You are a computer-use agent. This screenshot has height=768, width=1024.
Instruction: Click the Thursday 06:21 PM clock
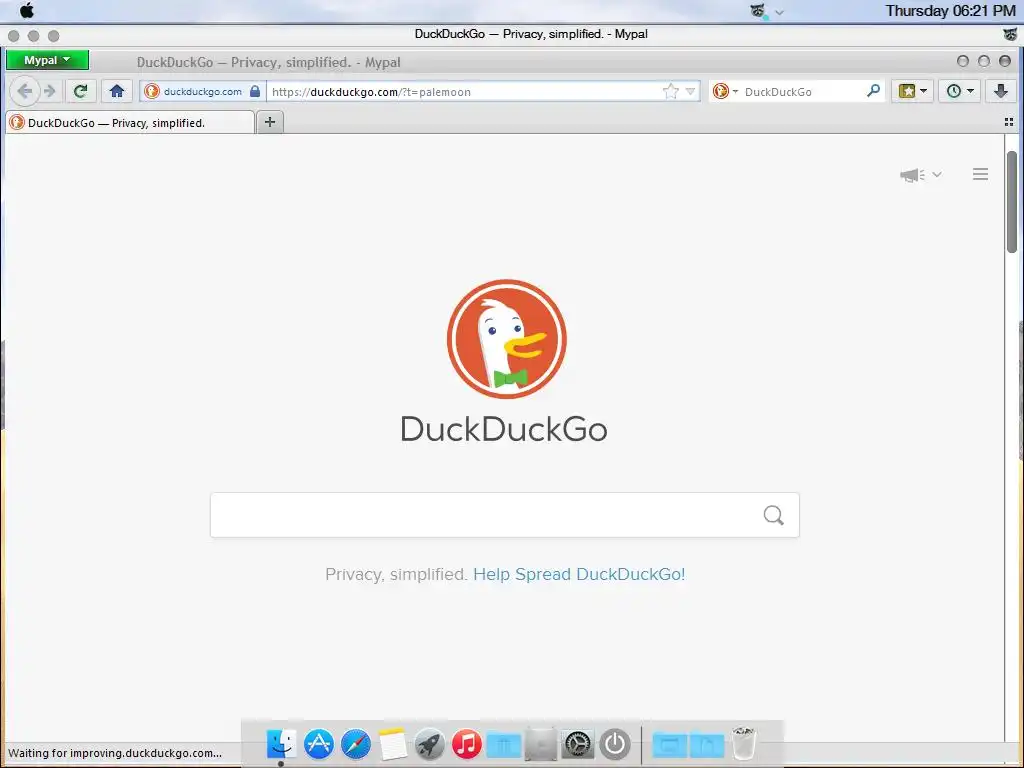click(950, 11)
